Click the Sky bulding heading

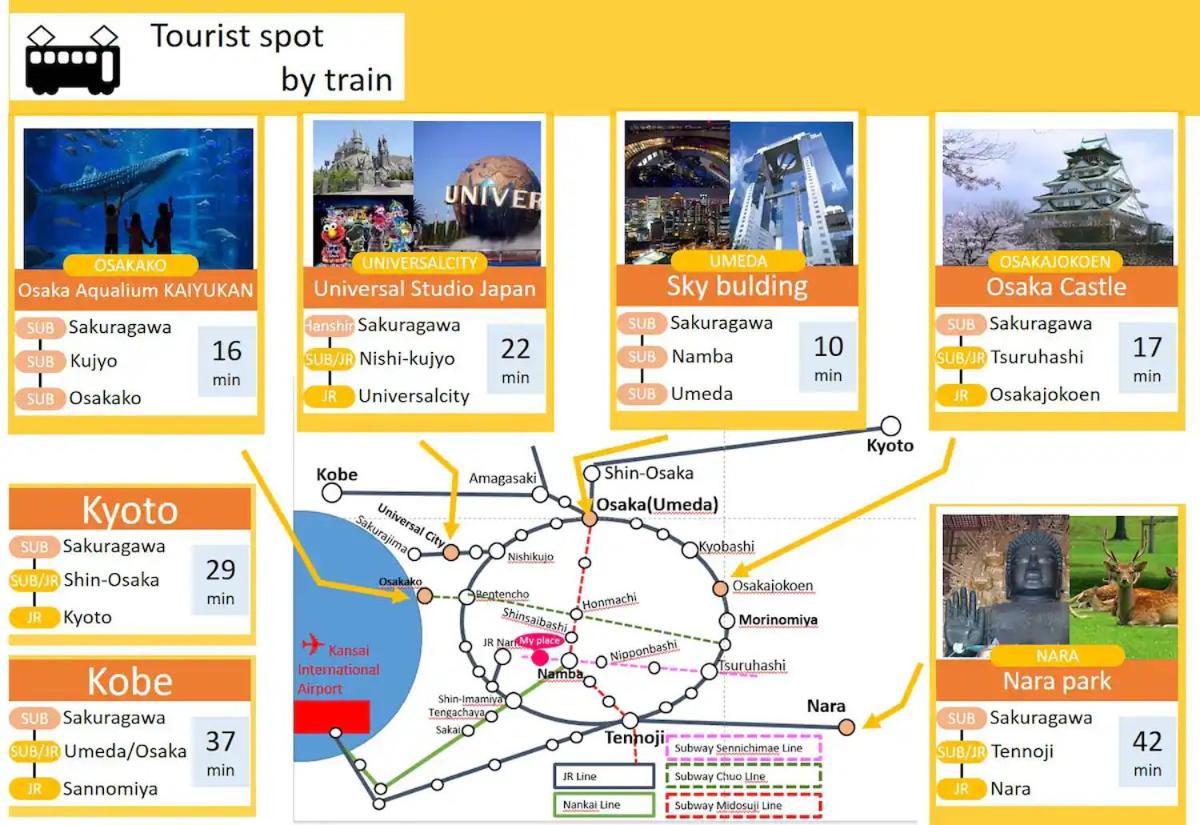pos(737,286)
